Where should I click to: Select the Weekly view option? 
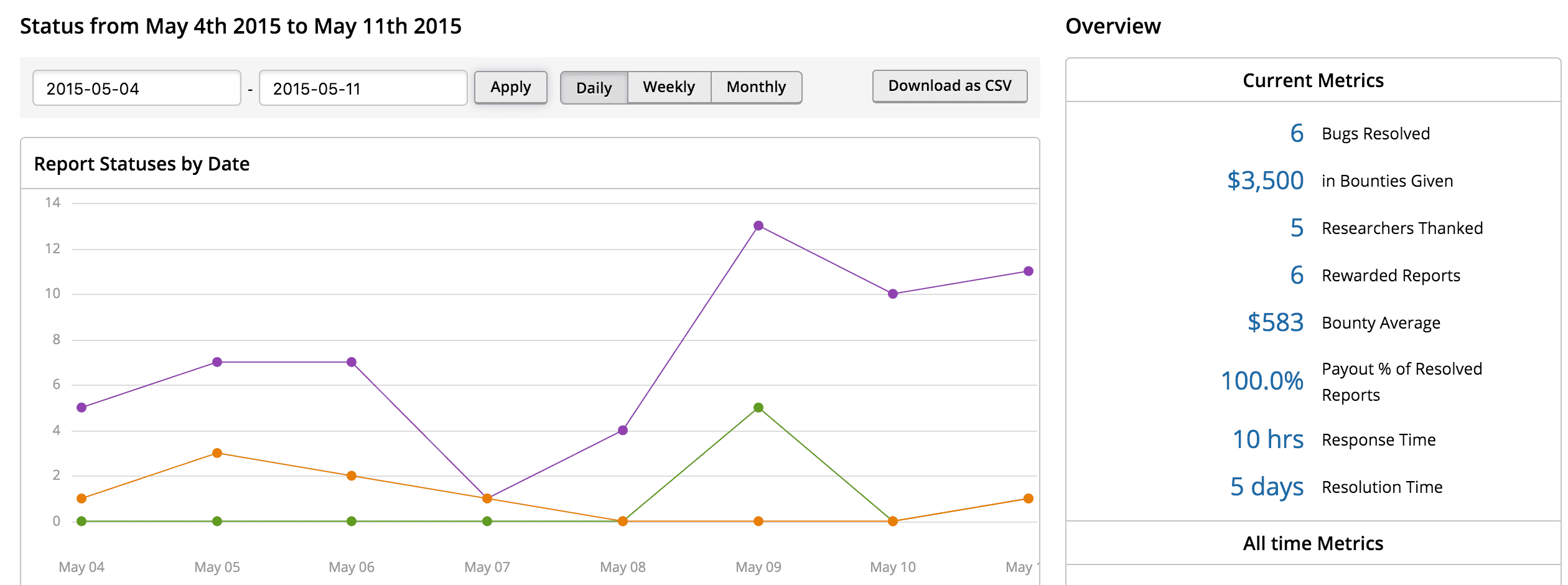coord(669,88)
